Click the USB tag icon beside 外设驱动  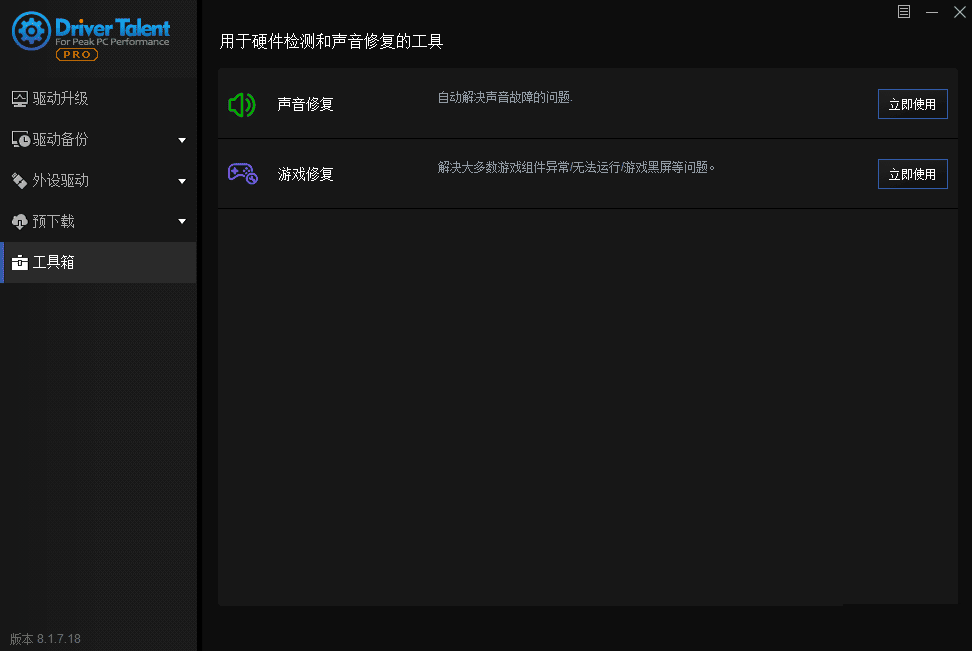coord(20,180)
